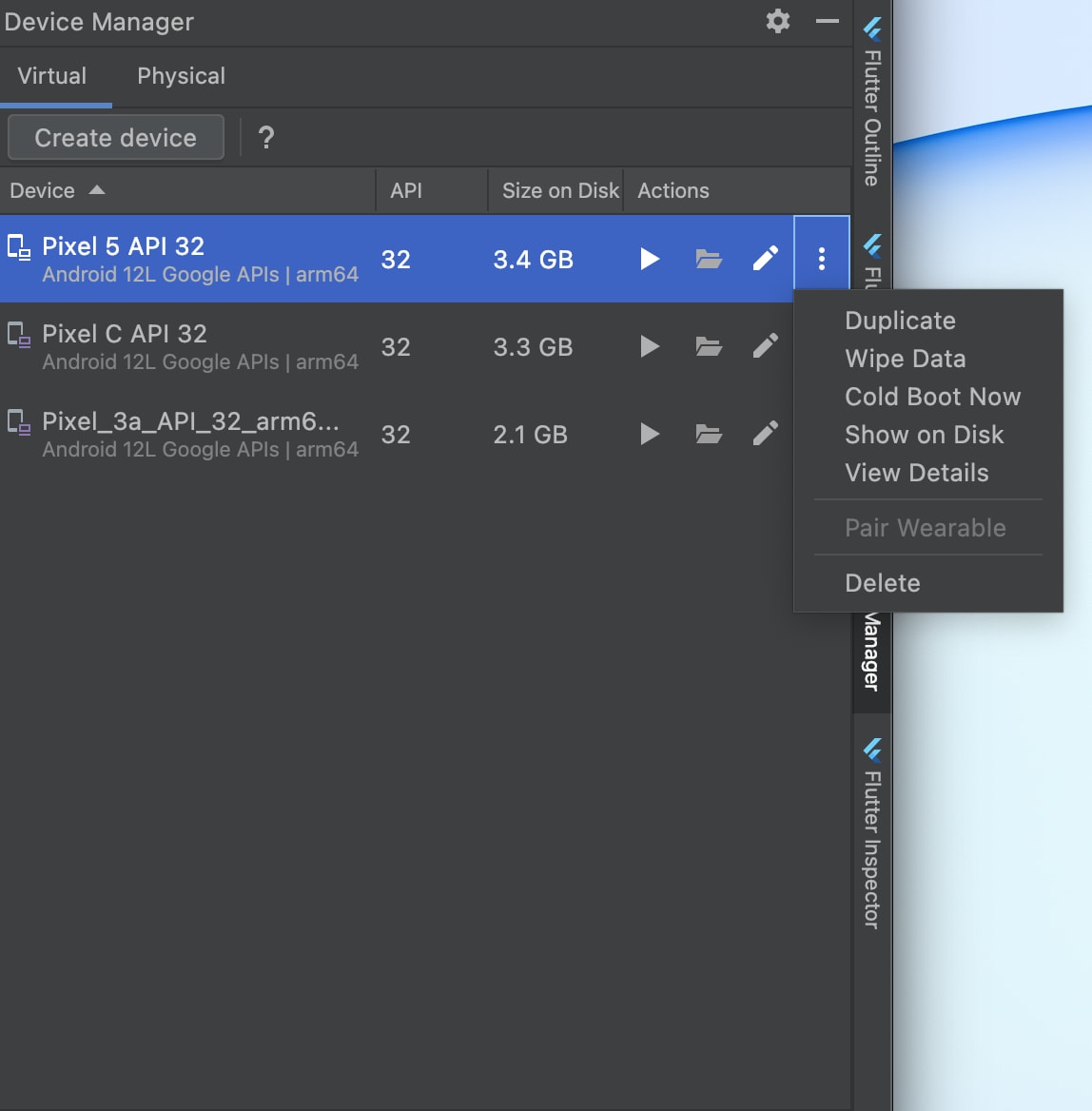
Task: Launch the Pixel_3a_API_32 emulator
Action: point(649,434)
